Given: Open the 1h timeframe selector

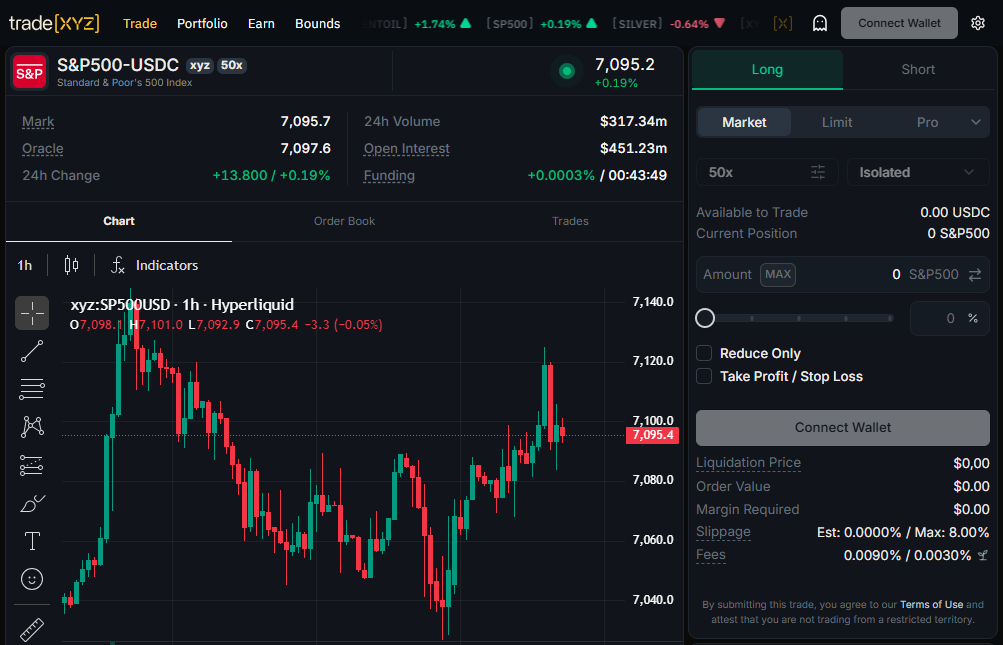Looking at the screenshot, I should pos(24,265).
